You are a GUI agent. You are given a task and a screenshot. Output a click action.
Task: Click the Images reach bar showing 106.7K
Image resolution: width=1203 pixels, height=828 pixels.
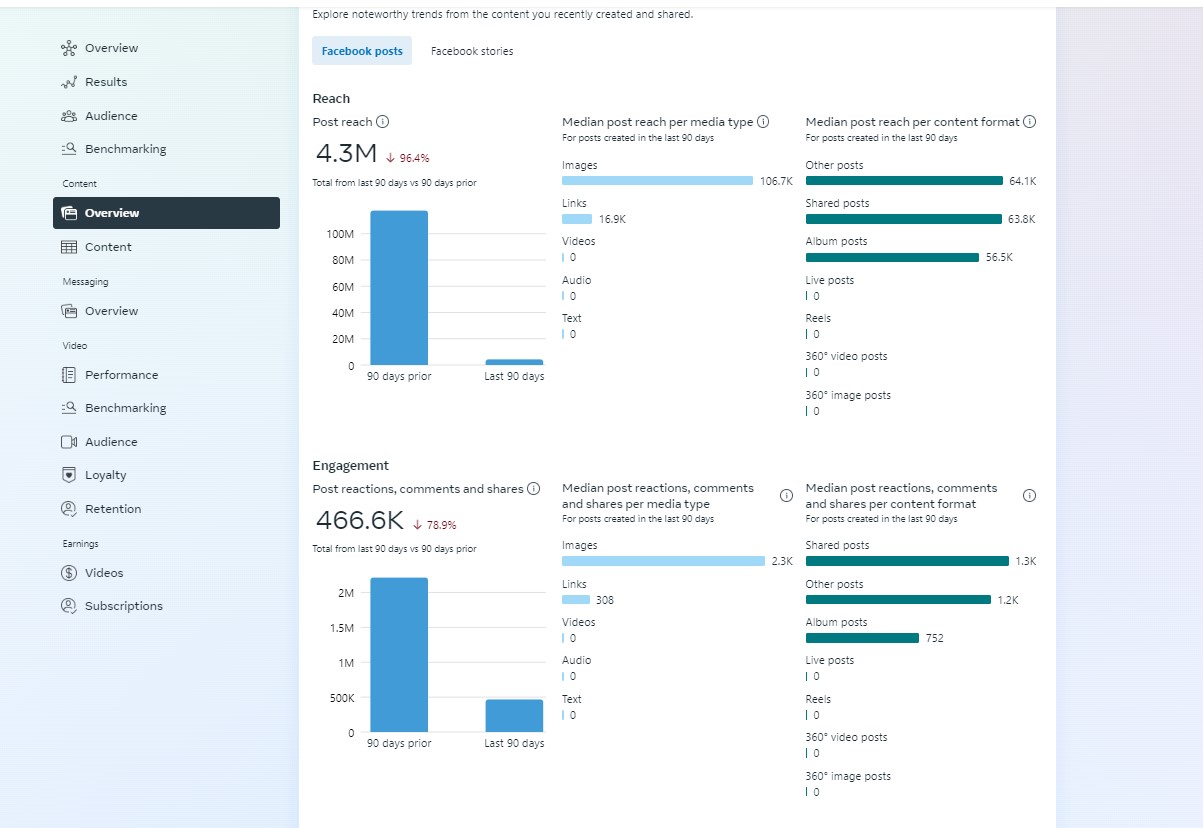pyautogui.click(x=657, y=181)
